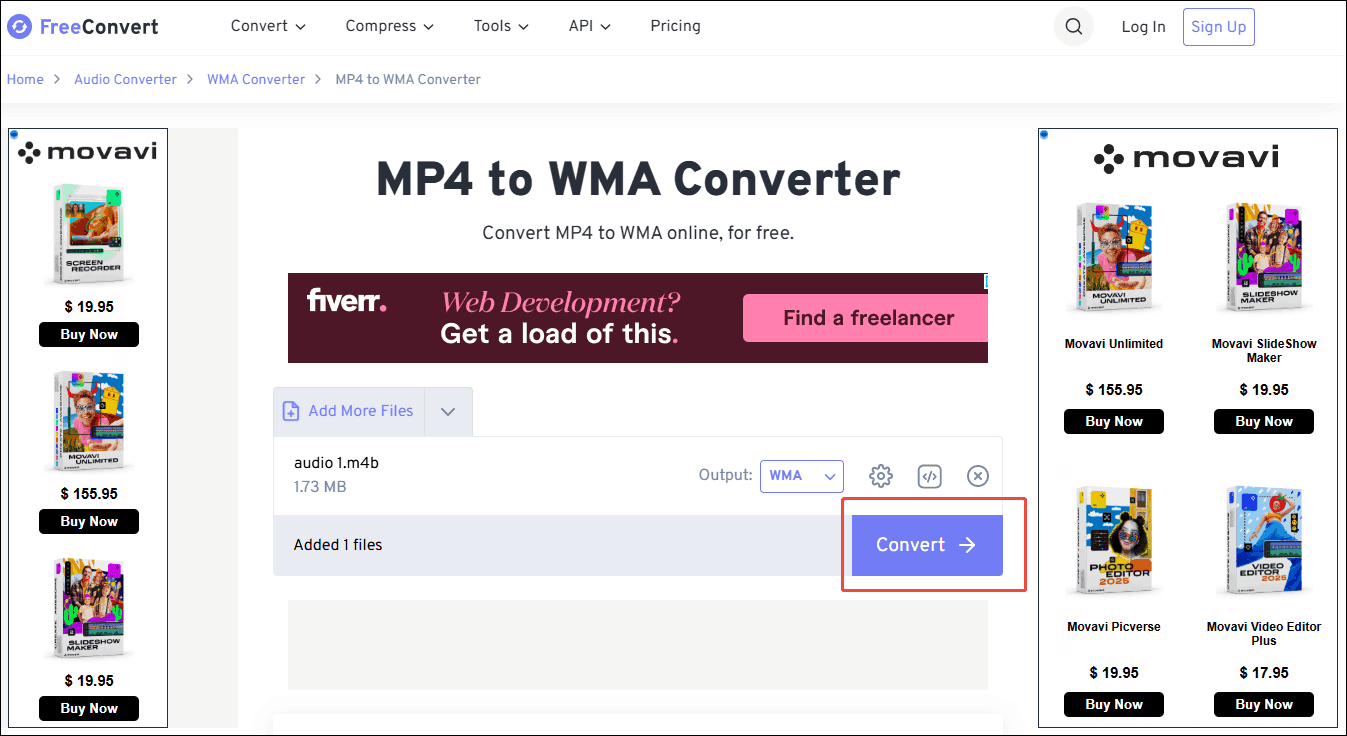Viewport: 1347px width, 736px height.
Task: Click the Movavi Picverse product title
Action: 1114,627
